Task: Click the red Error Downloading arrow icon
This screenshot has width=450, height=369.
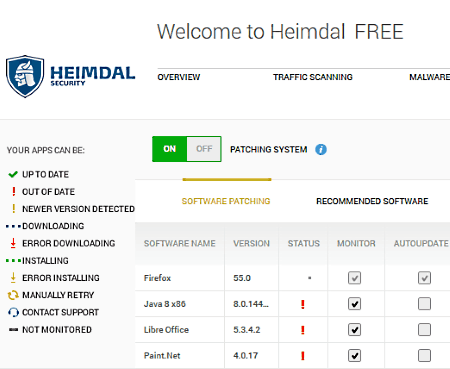Action: 13,243
